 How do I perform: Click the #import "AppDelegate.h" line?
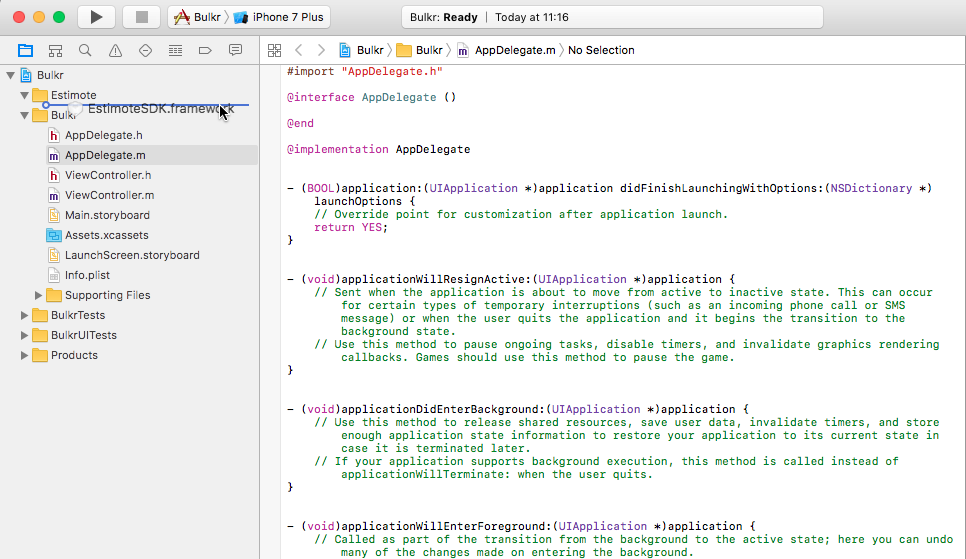pyautogui.click(x=365, y=71)
